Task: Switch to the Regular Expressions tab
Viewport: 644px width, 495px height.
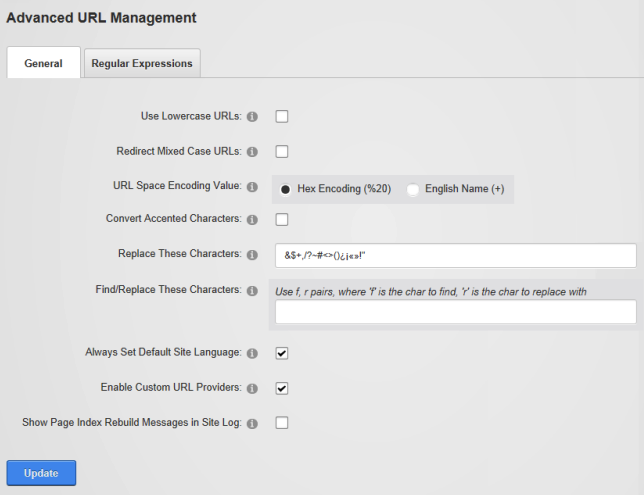Action: (x=142, y=63)
